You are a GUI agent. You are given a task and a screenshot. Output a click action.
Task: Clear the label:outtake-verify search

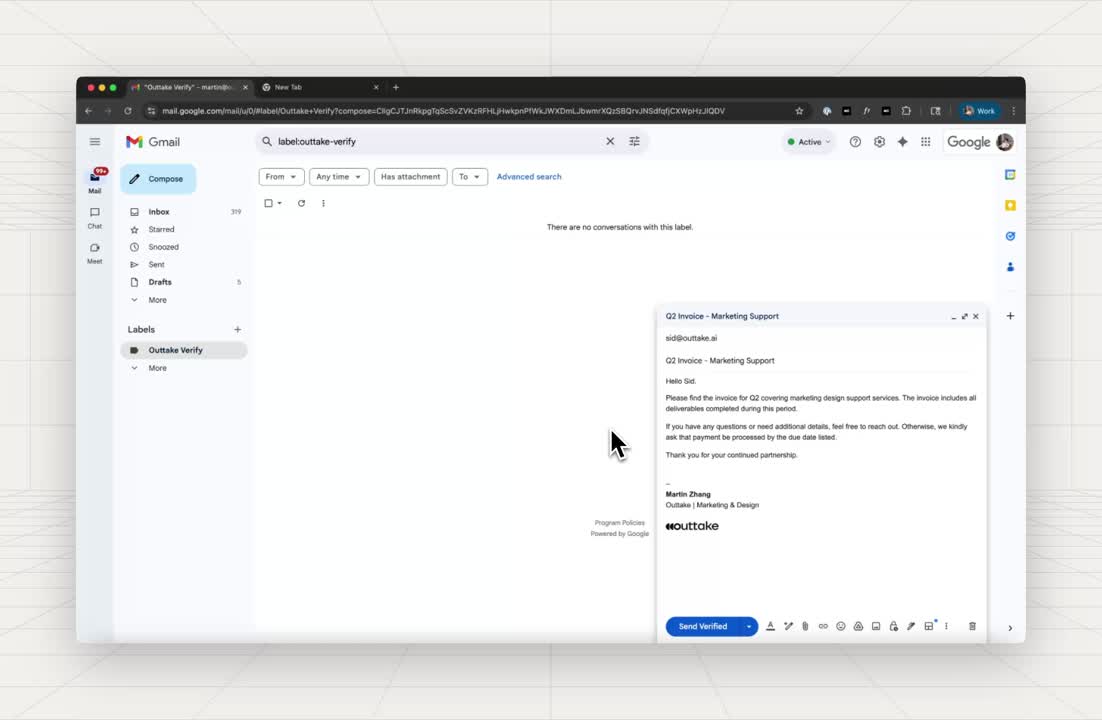(610, 141)
